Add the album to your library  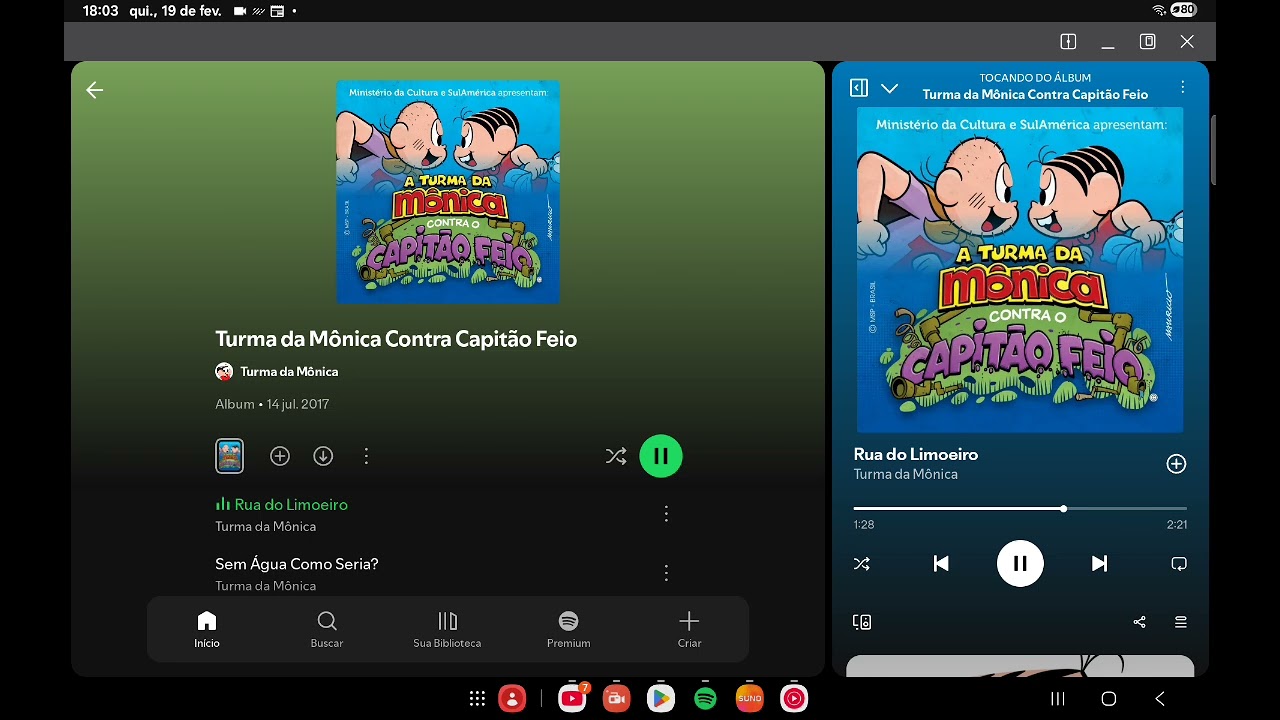pos(280,456)
